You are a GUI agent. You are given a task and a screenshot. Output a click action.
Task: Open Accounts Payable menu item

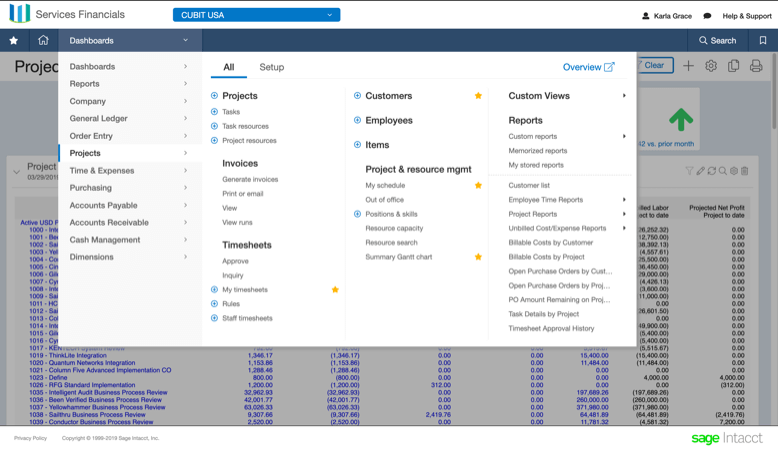pos(130,205)
